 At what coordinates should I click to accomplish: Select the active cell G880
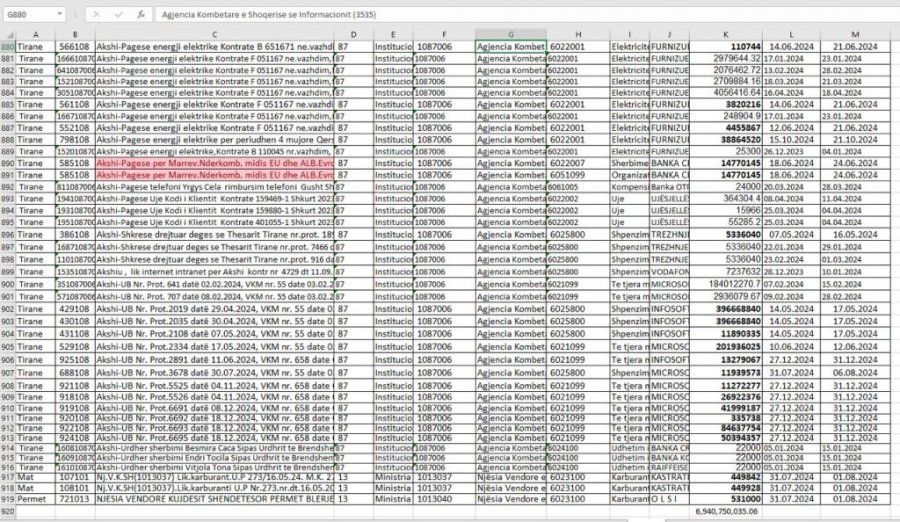pyautogui.click(x=510, y=46)
